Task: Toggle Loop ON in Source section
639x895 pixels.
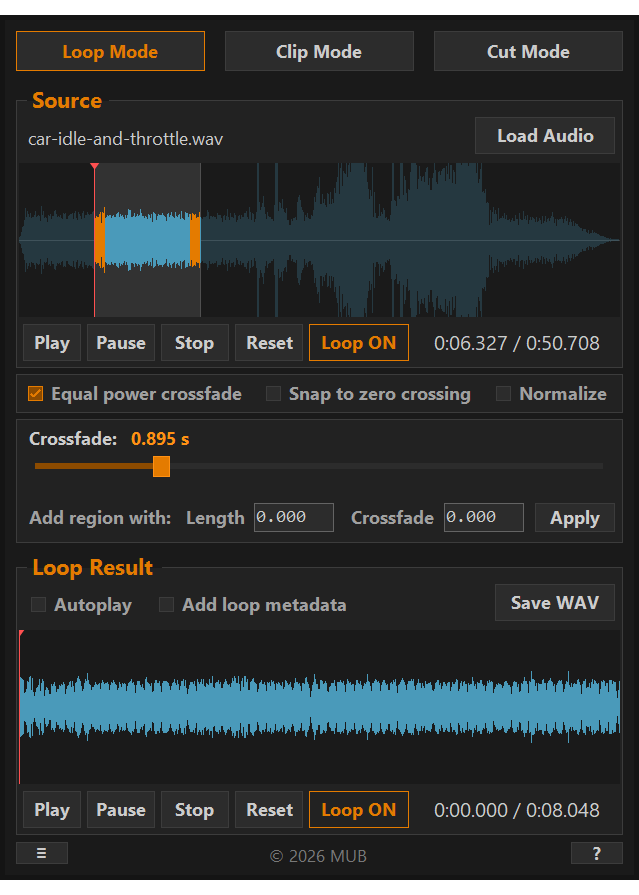Action: pos(359,342)
